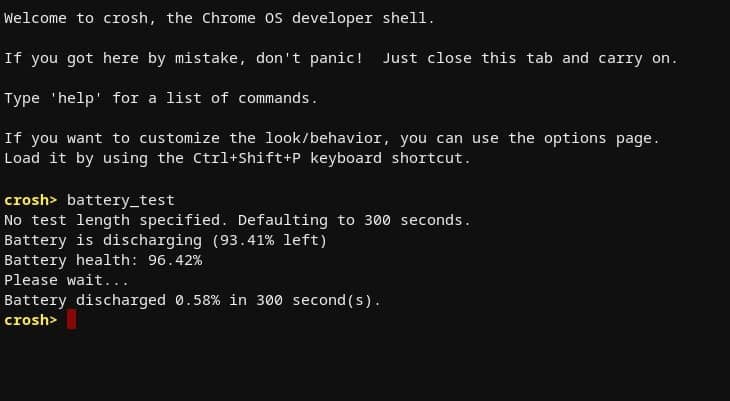Click the 'don't panic!' phrase
Image resolution: width=730 pixels, height=401 pixels.
point(309,58)
